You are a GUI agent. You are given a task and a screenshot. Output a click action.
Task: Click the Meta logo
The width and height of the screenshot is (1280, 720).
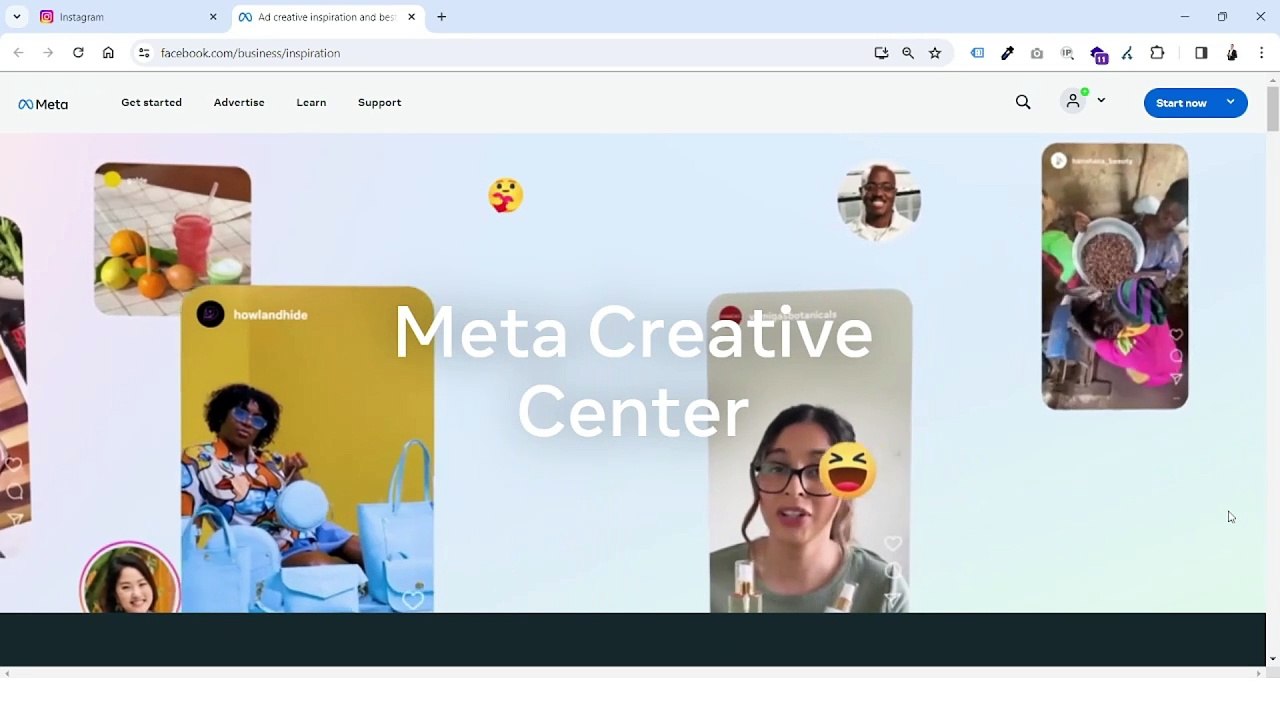[x=43, y=104]
